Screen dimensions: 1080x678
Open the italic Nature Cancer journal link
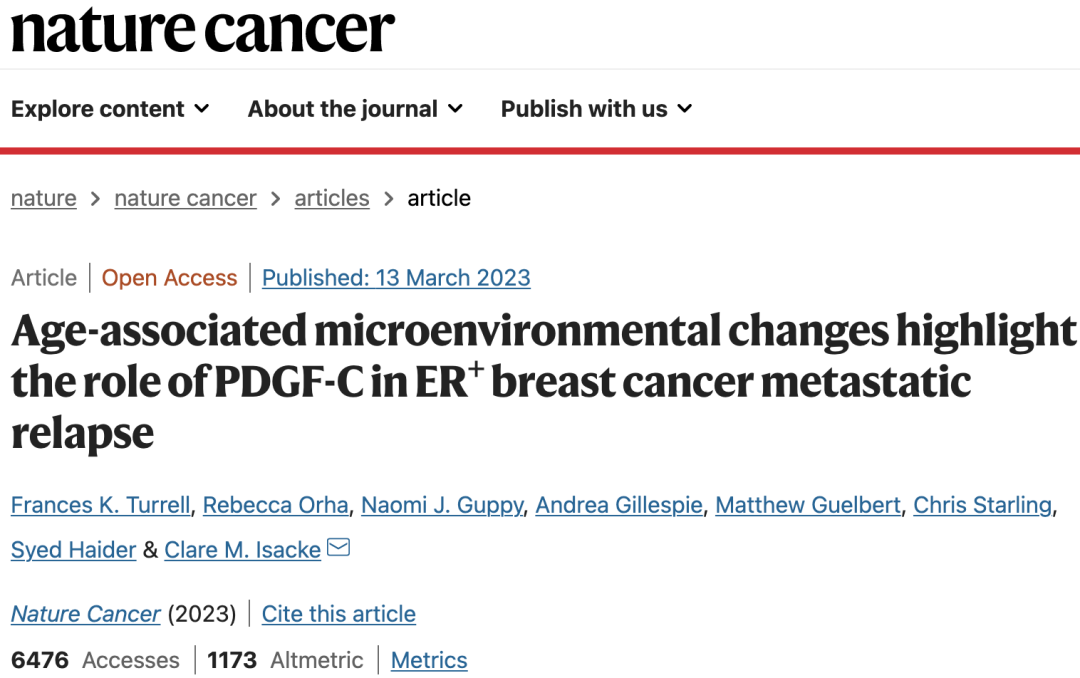(x=86, y=614)
